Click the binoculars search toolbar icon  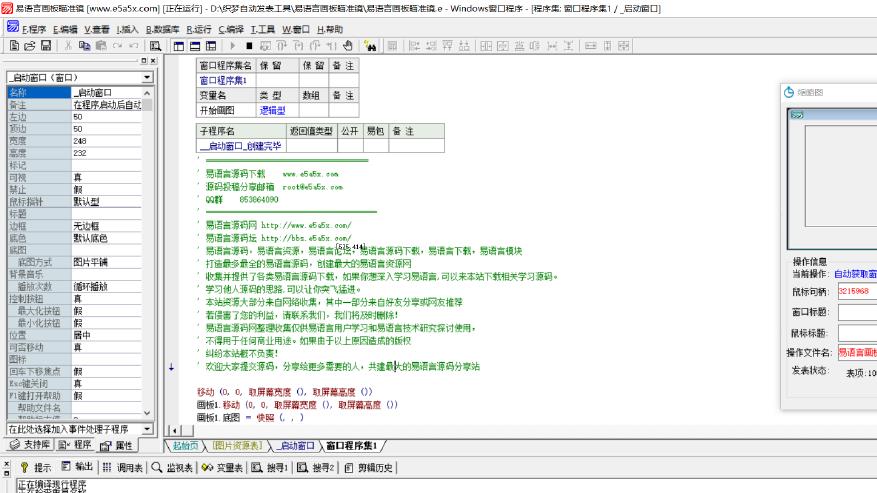coord(370,45)
